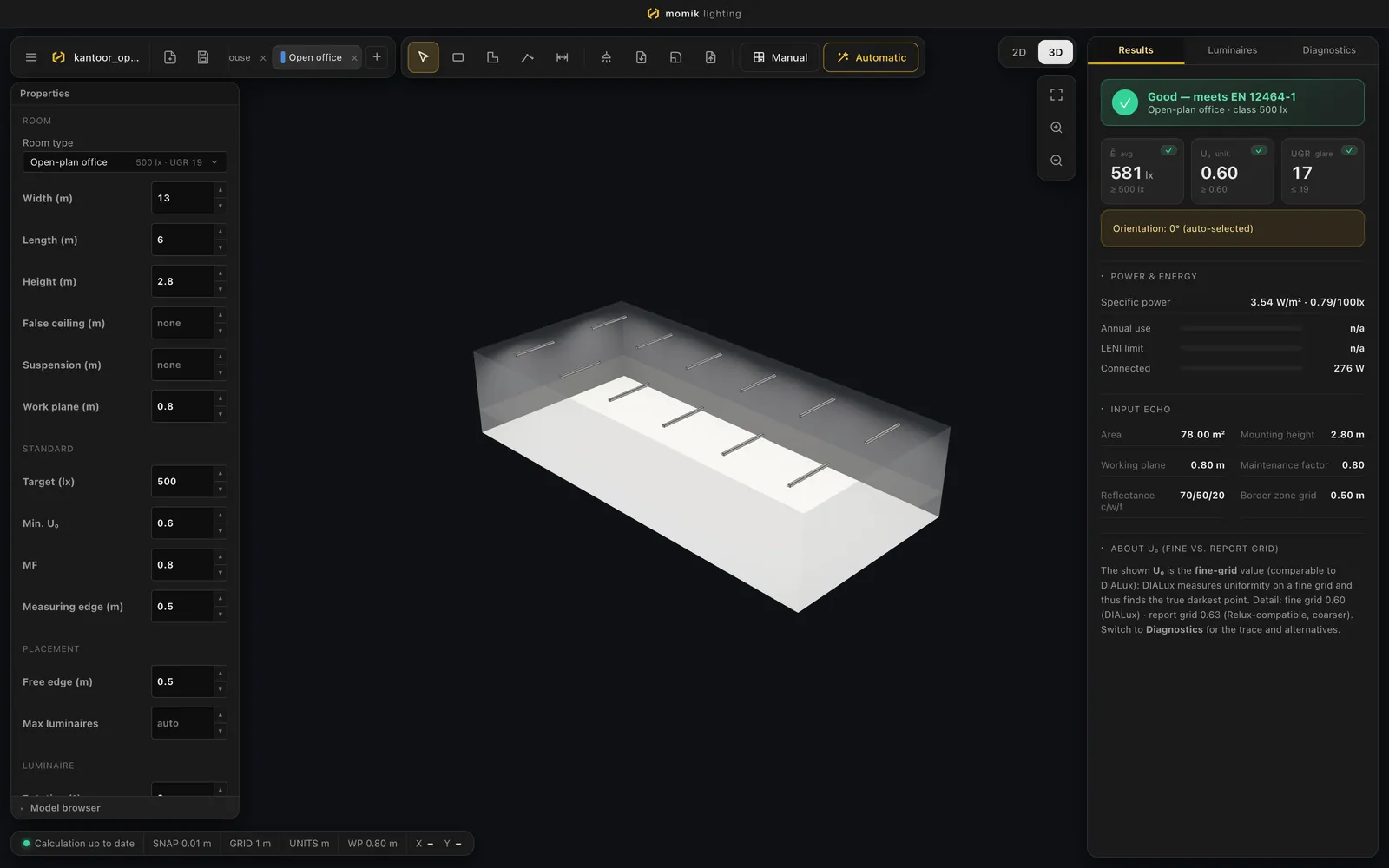This screenshot has width=1389, height=868.
Task: Open the Diagnostics tab
Action: coord(1328,50)
